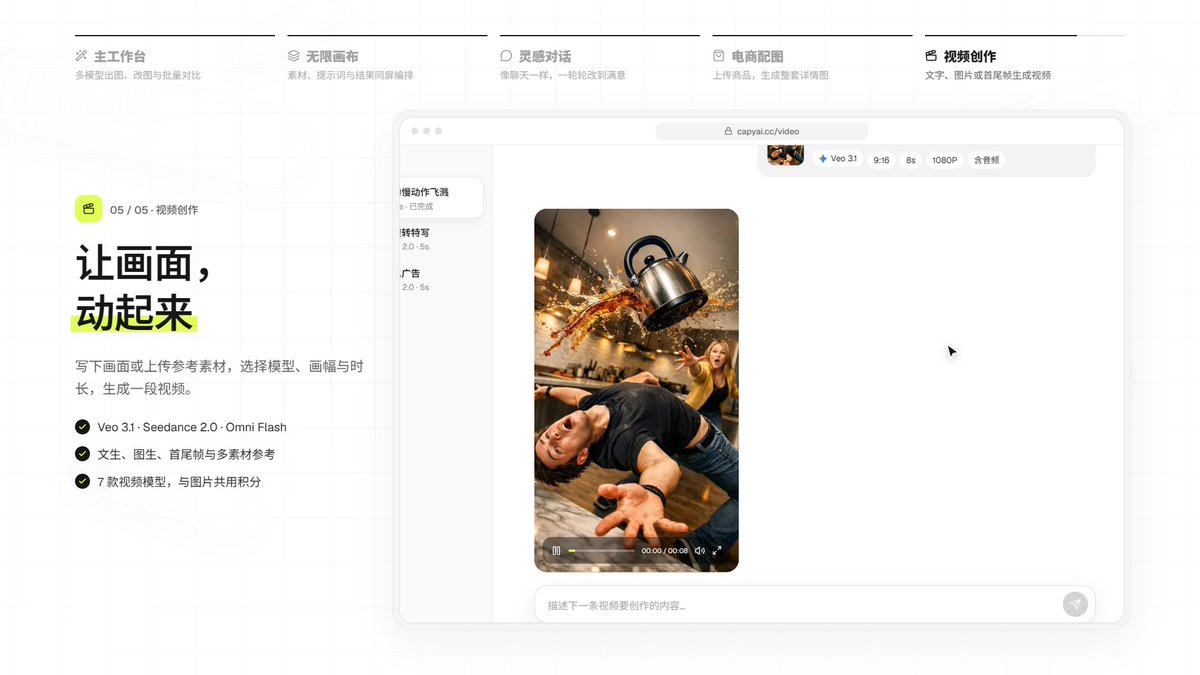Click the checkmark beside 文生、图生

[x=82, y=454]
